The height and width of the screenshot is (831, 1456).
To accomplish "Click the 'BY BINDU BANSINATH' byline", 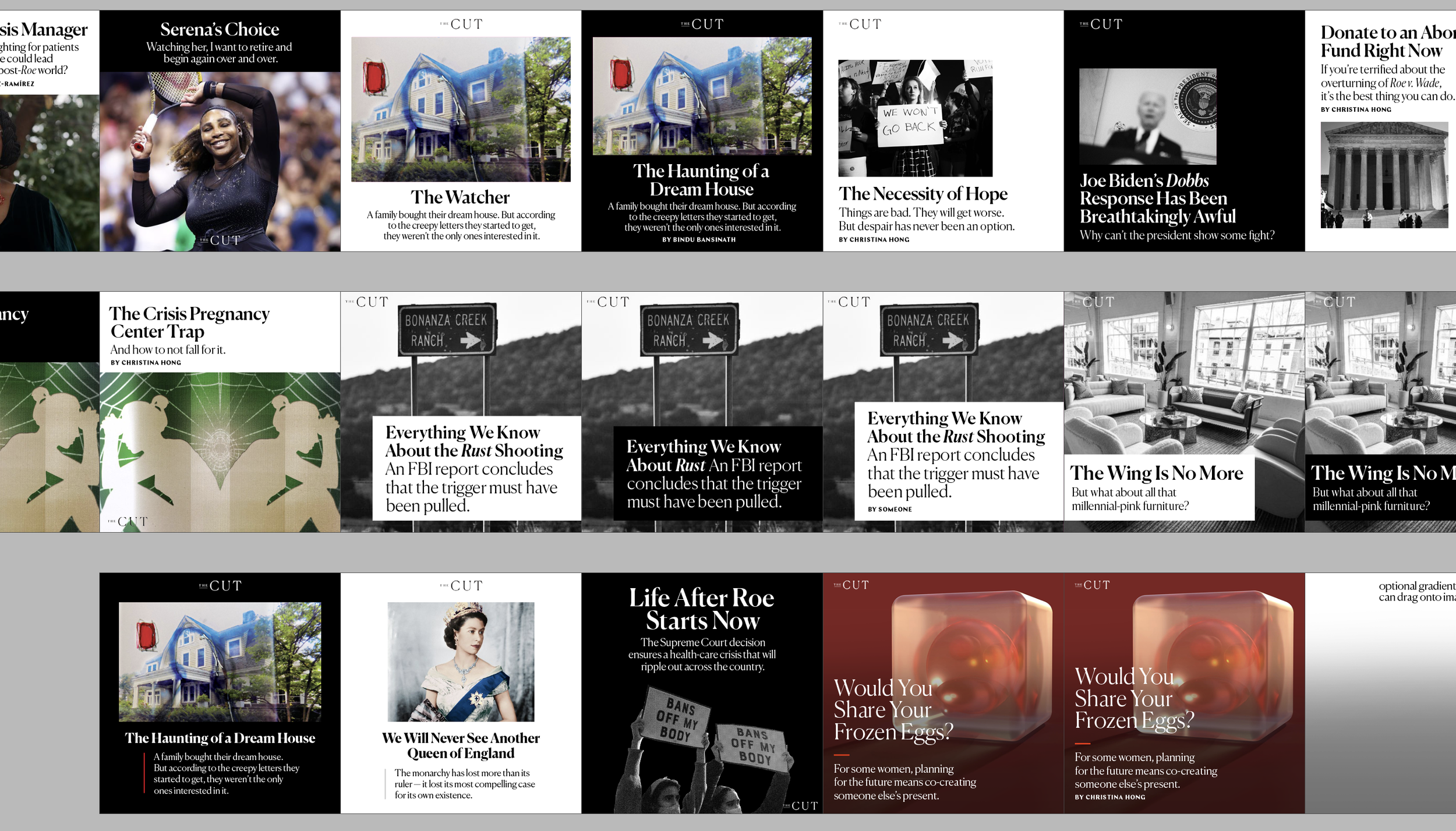I will coord(698,239).
